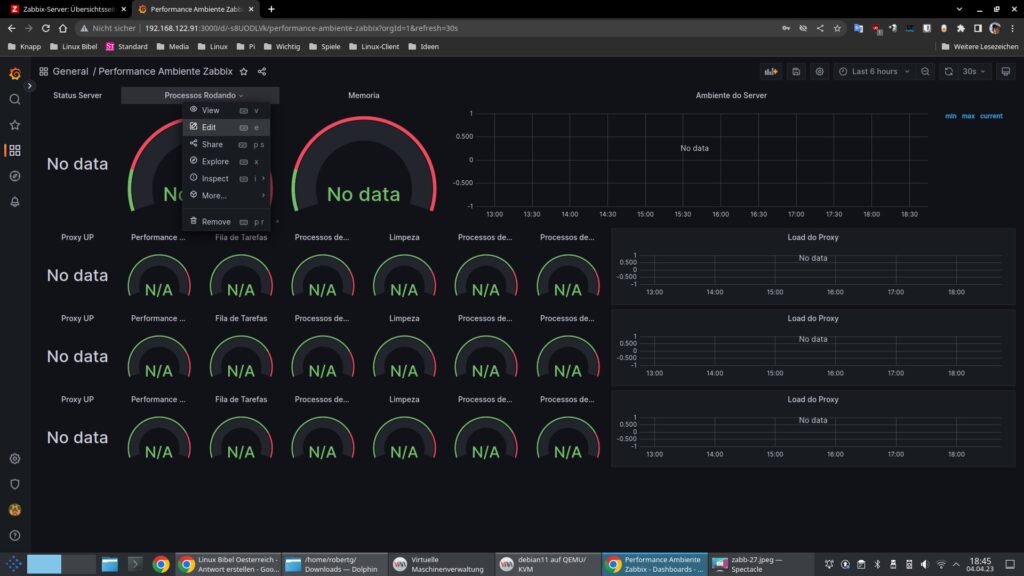
Task: Open the Dashboards section in the sidebar
Action: (14, 150)
